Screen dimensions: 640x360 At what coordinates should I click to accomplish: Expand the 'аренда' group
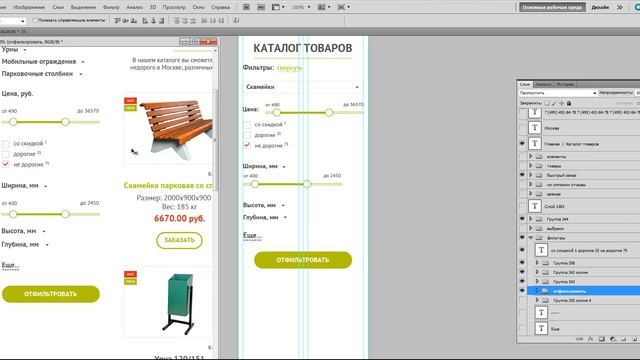point(531,193)
